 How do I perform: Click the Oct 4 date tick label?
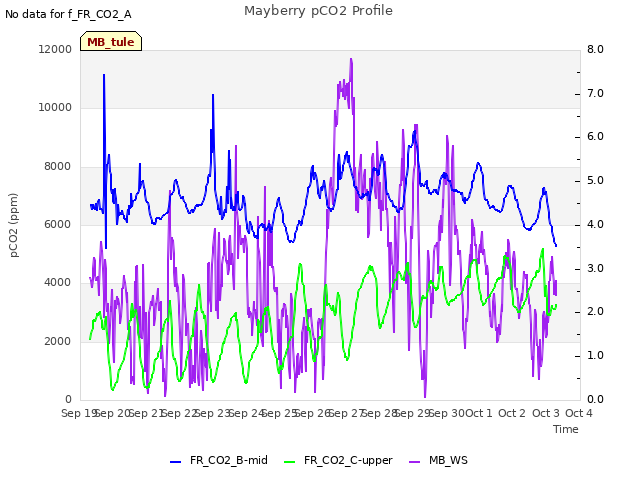pyautogui.click(x=579, y=413)
